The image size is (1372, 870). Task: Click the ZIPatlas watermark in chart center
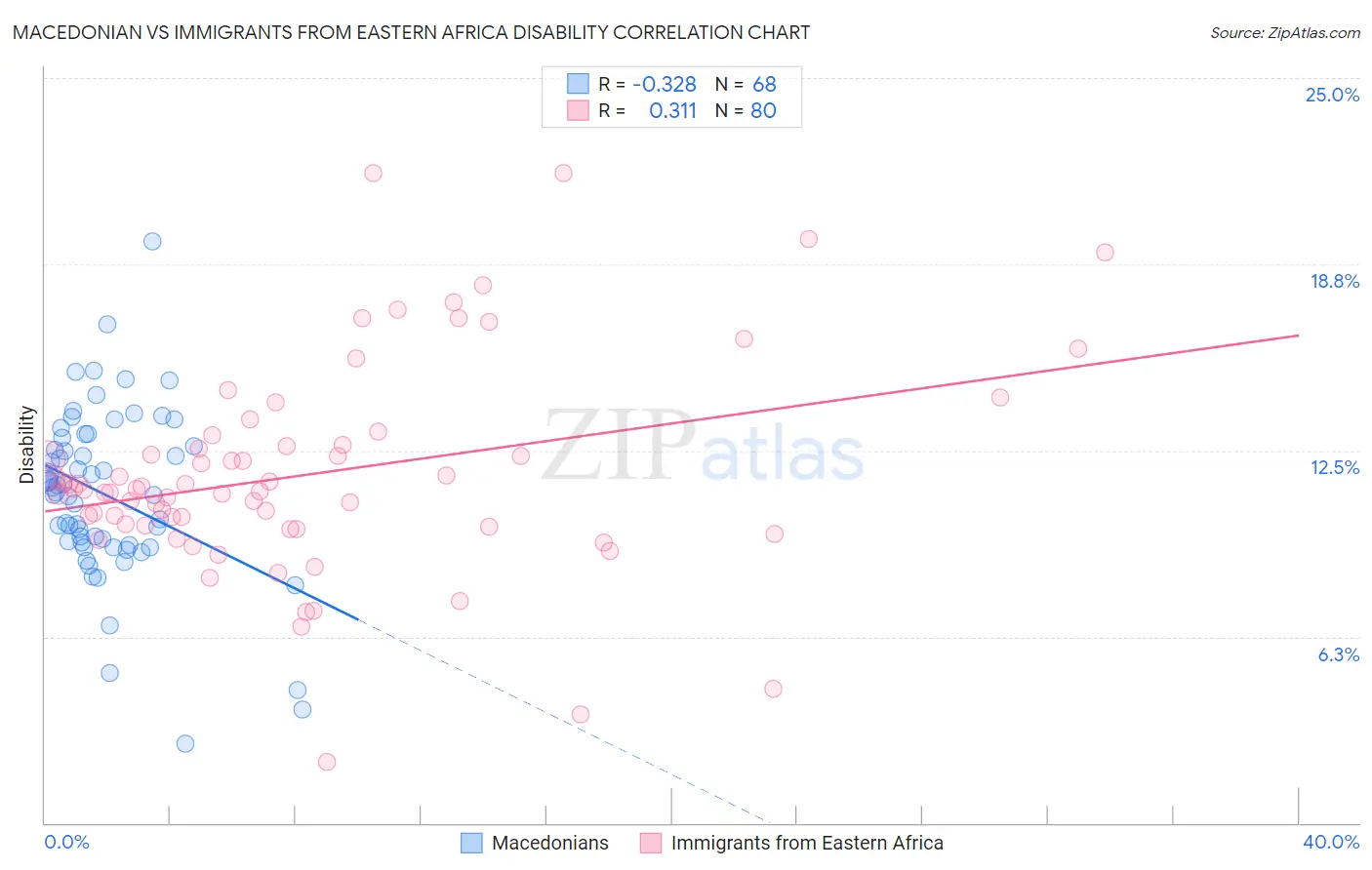[703, 446]
